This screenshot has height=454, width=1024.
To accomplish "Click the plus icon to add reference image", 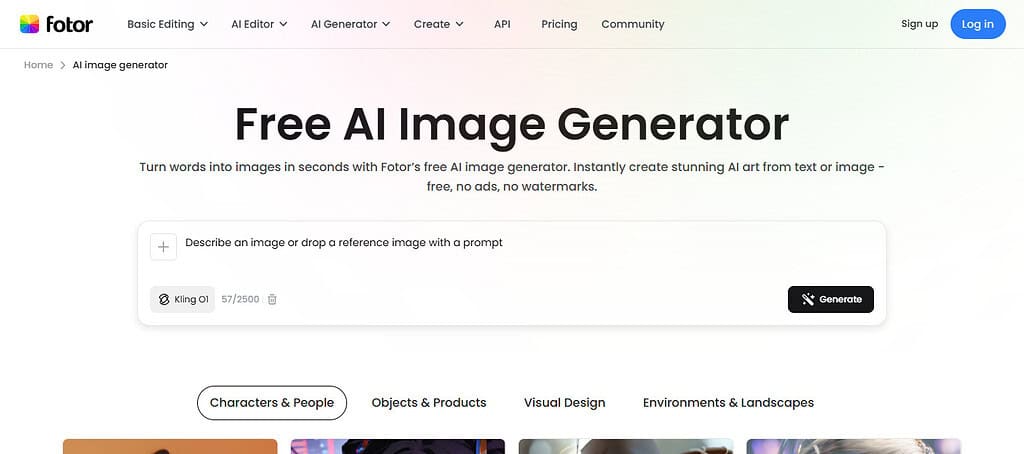I will [x=163, y=247].
